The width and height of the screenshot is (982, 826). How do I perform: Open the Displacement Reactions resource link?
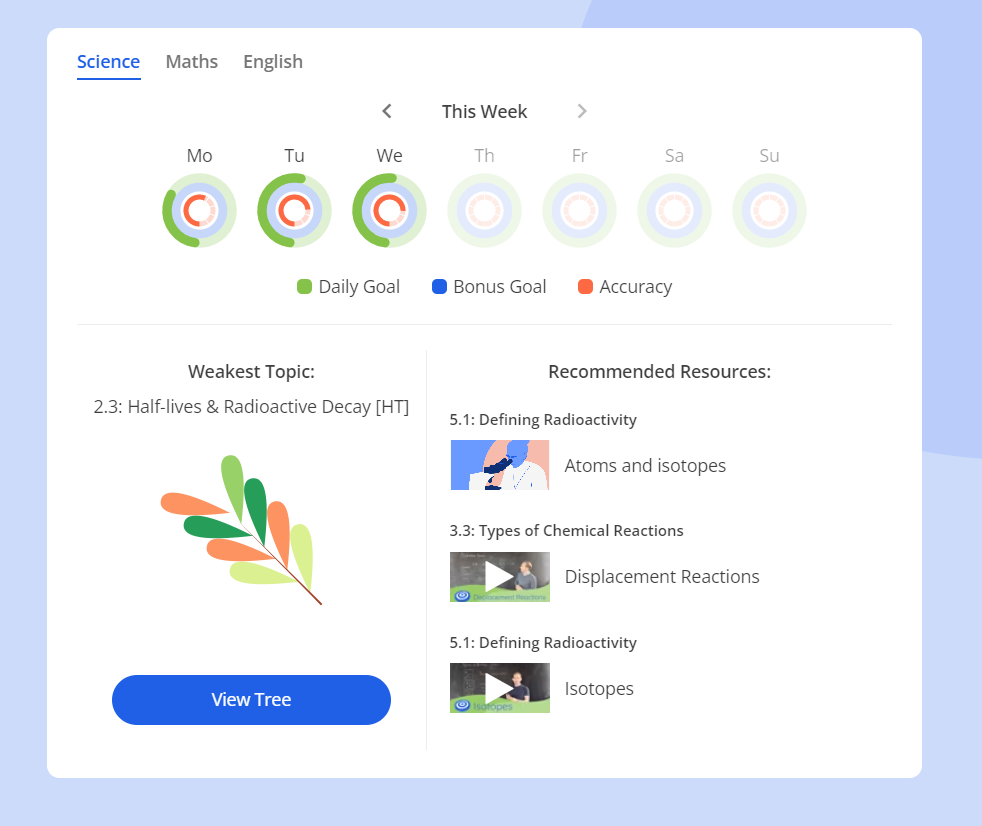tap(662, 576)
